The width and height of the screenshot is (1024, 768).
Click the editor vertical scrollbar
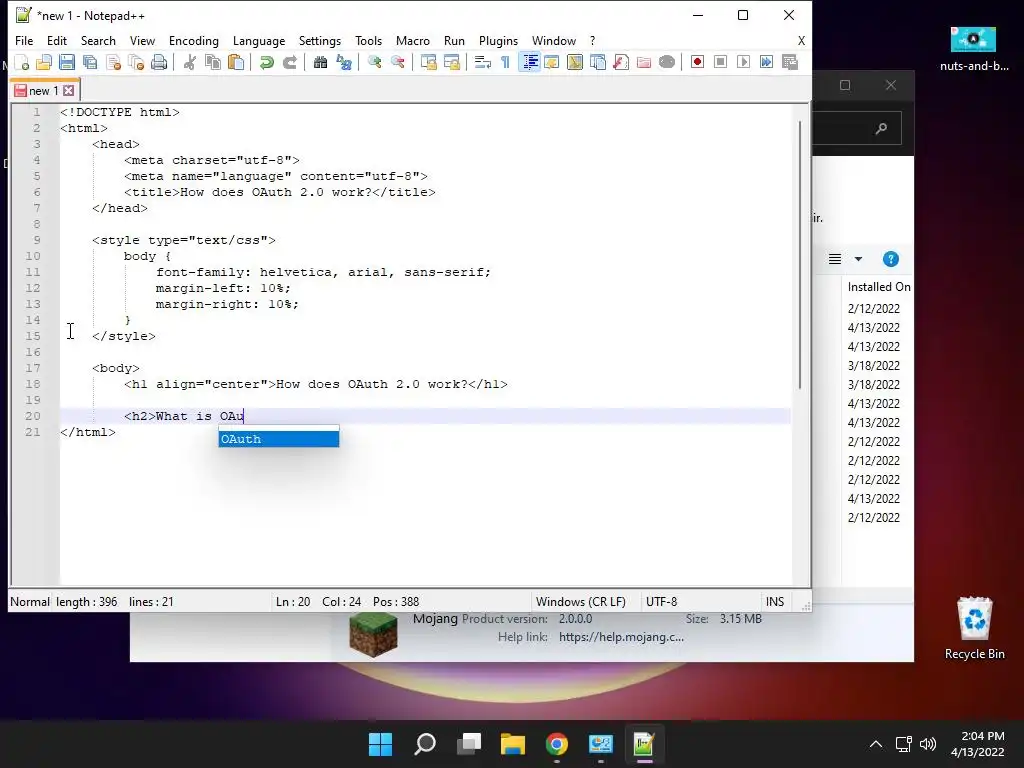point(800,255)
